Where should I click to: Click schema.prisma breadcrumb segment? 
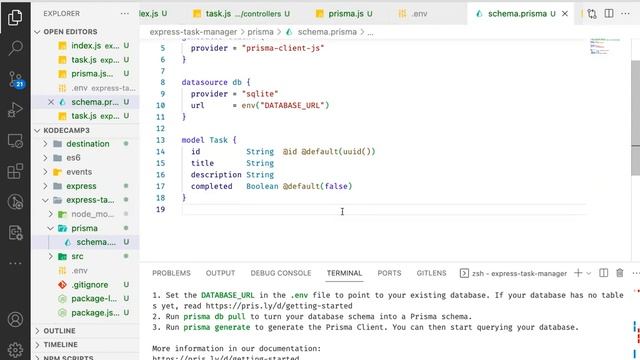(x=322, y=32)
